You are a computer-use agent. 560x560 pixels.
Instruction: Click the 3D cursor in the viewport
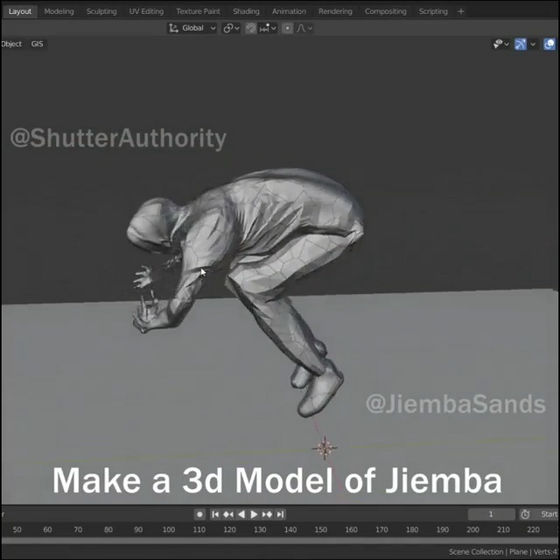click(325, 448)
